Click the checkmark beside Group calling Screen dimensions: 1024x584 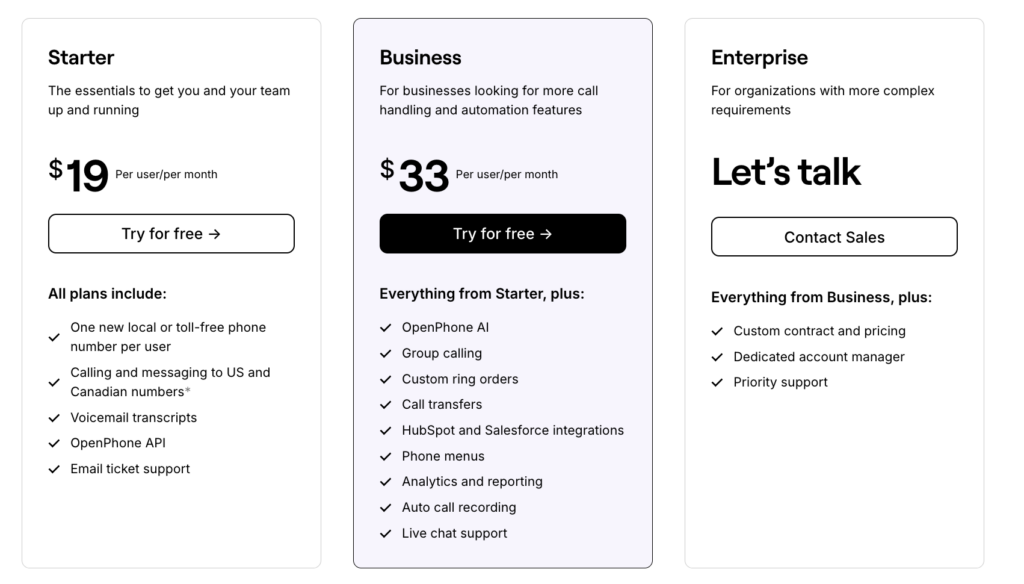pyautogui.click(x=385, y=353)
